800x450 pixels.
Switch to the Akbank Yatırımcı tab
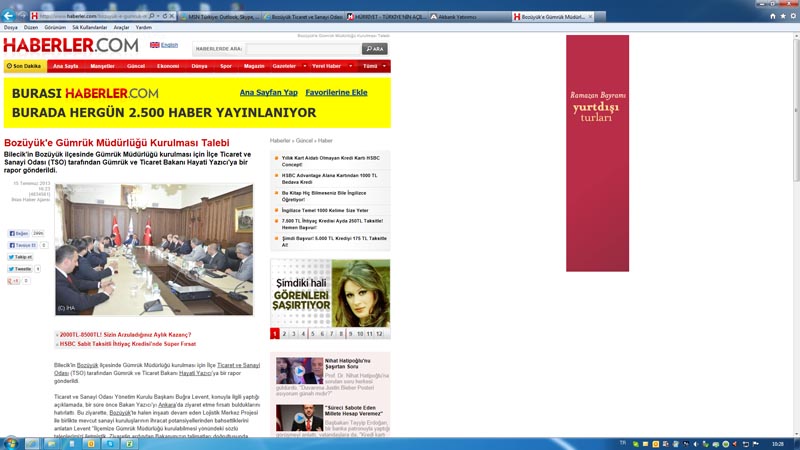point(469,17)
